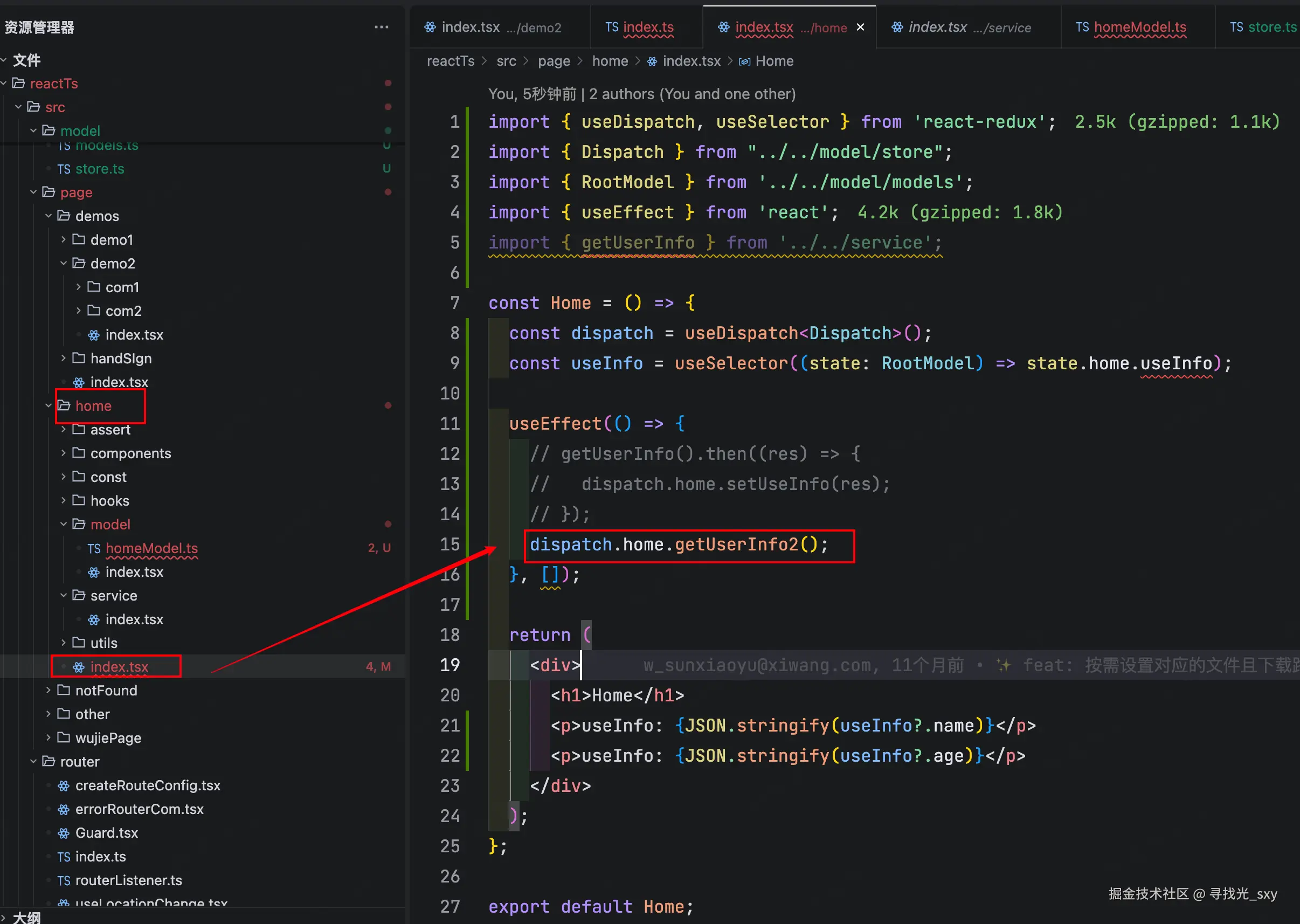
Task: Click the page segment in breadcrumb path
Action: point(554,61)
